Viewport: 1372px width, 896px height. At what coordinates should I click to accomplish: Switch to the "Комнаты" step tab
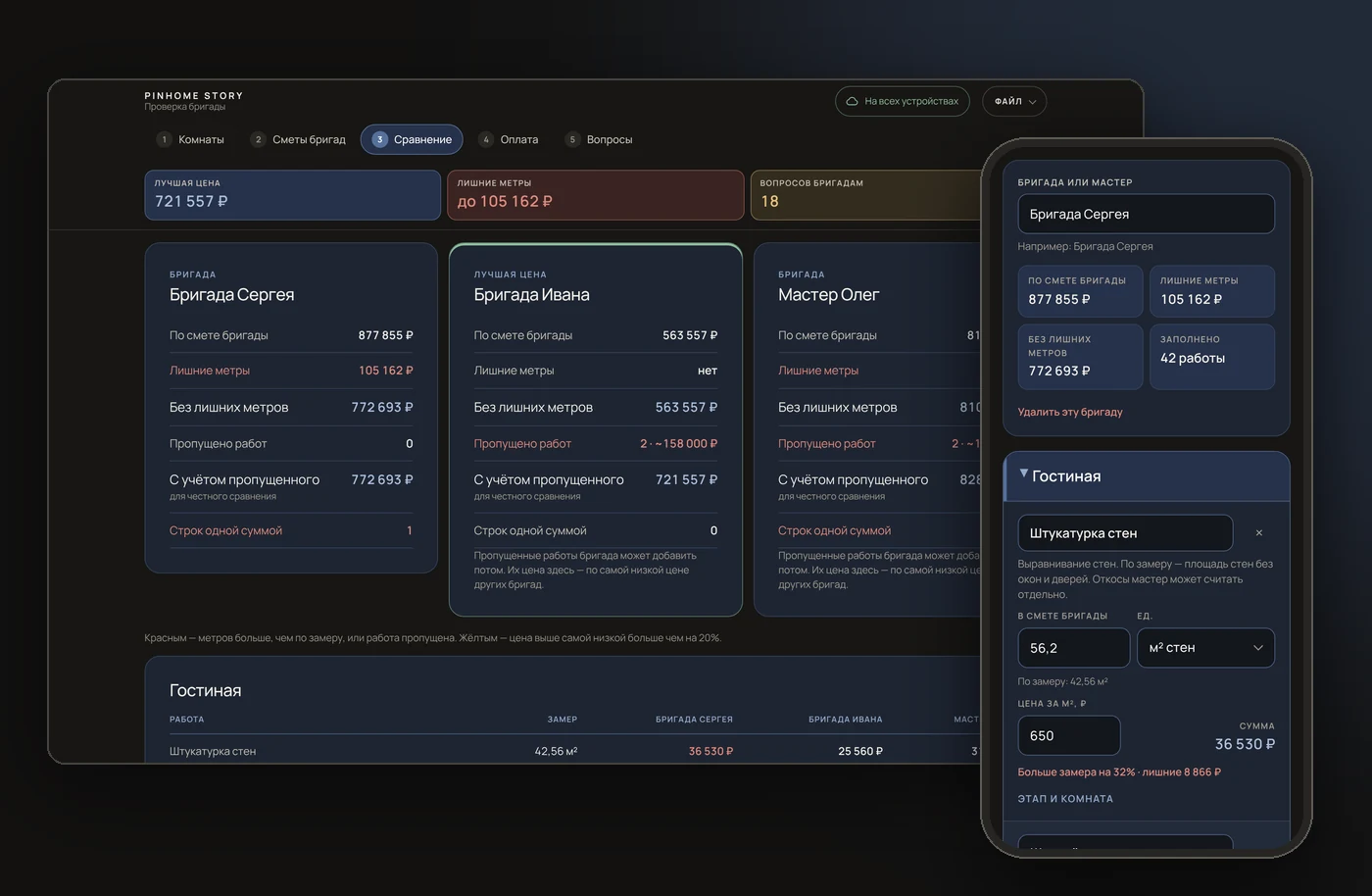coord(191,139)
